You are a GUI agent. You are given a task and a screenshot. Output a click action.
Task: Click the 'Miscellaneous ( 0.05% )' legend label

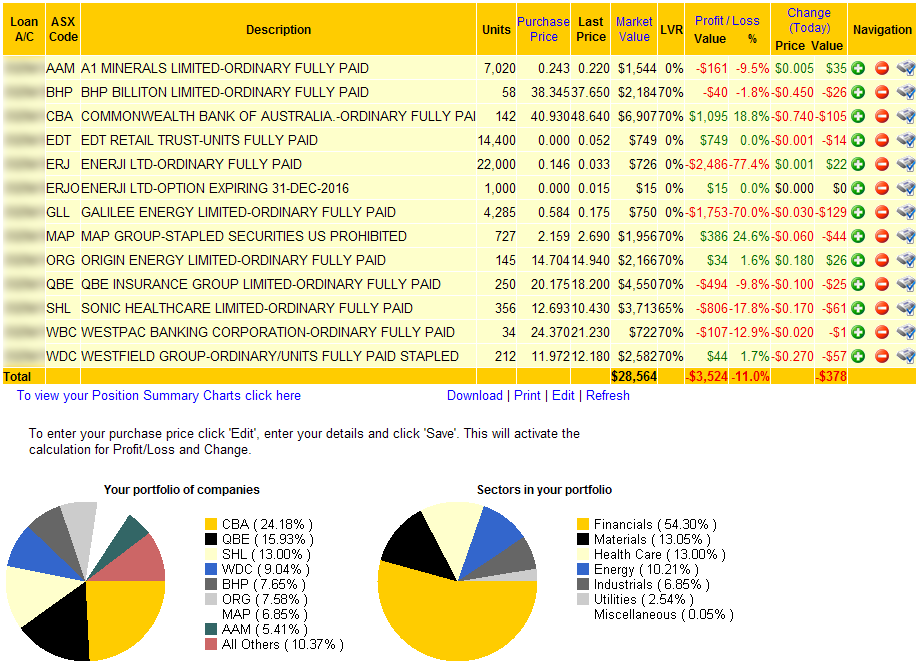(663, 614)
